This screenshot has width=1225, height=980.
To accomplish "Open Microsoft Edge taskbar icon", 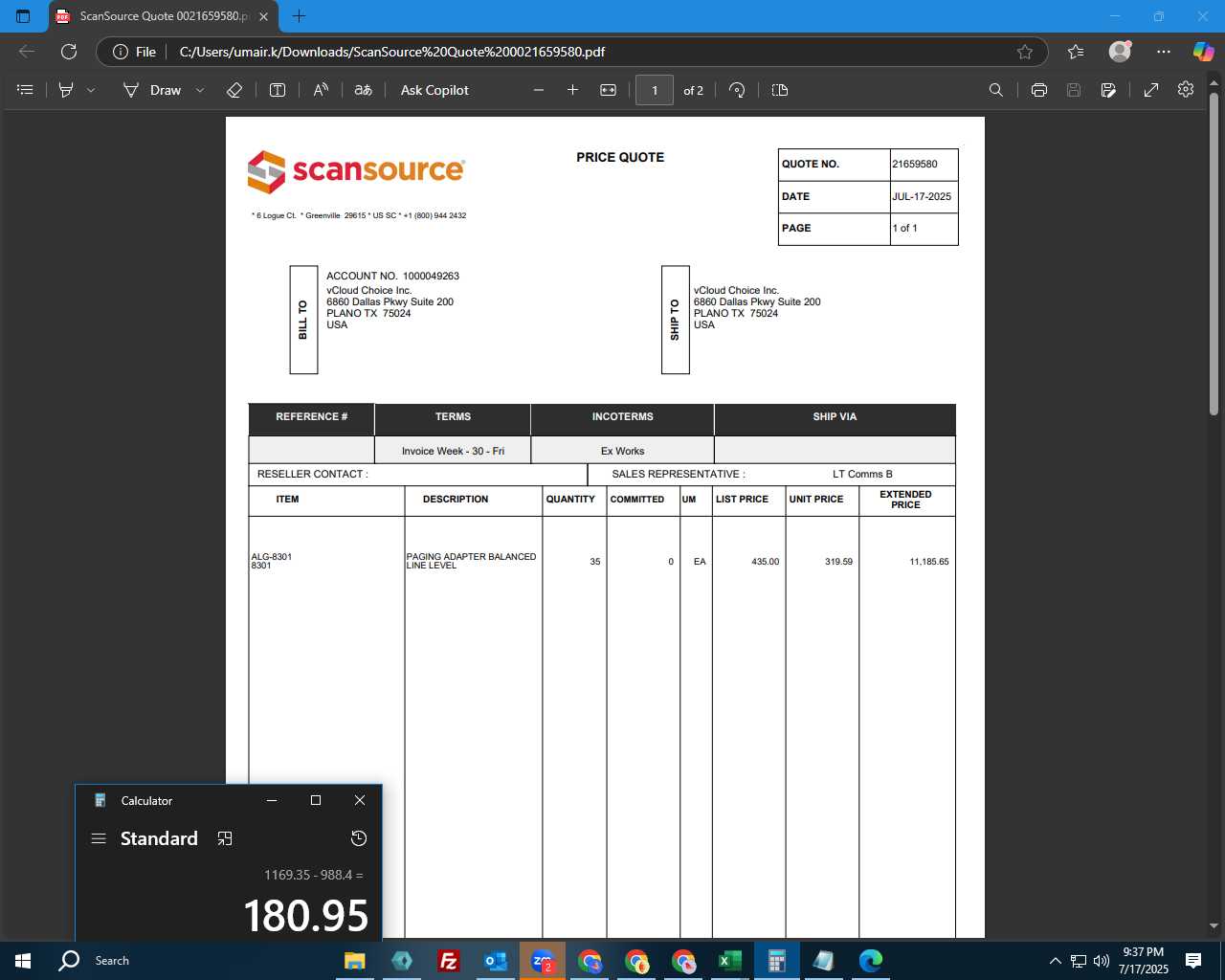I will pyautogui.click(x=871, y=961).
